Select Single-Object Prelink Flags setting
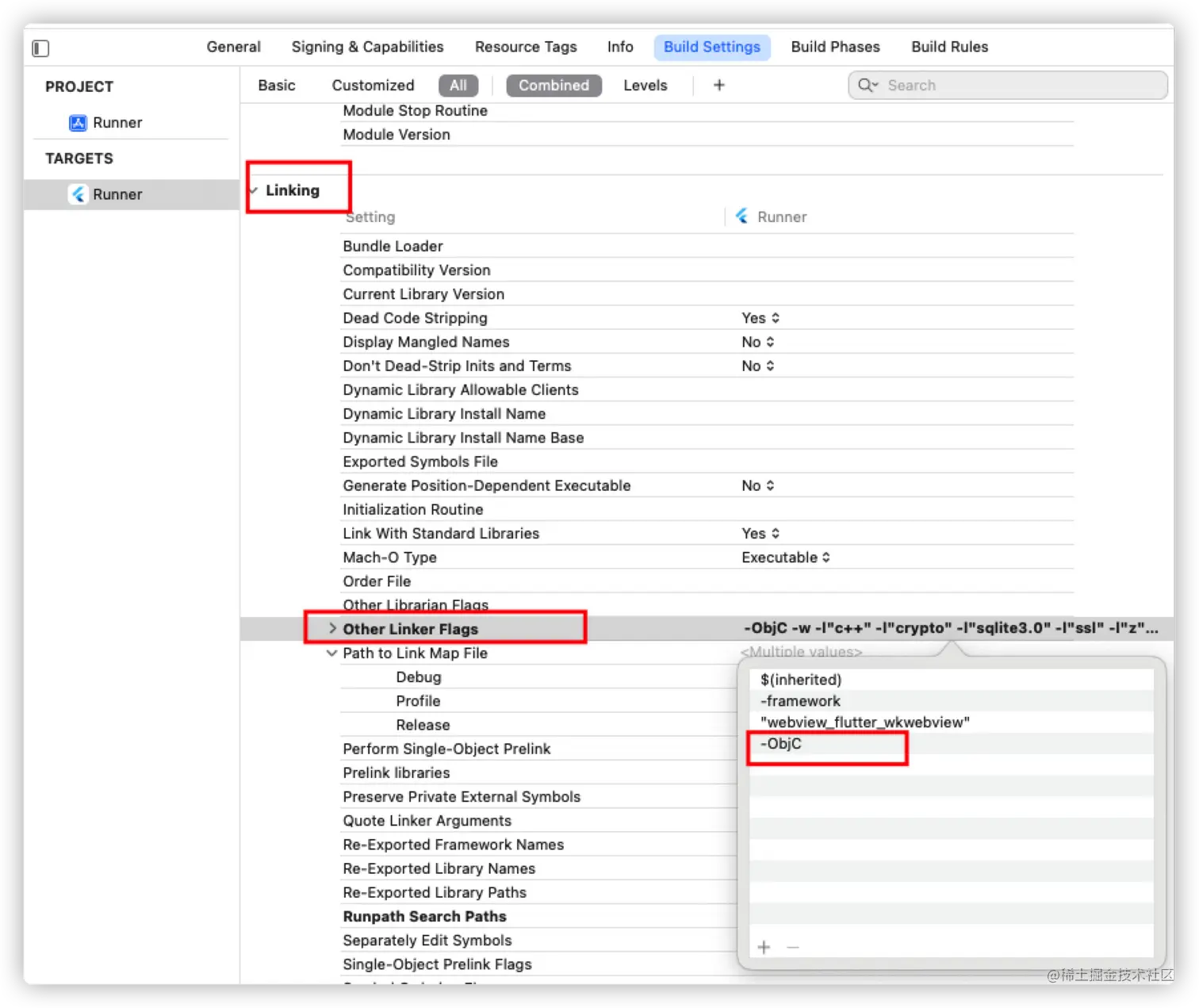Screen dimensions: 1199x1008 [437, 964]
